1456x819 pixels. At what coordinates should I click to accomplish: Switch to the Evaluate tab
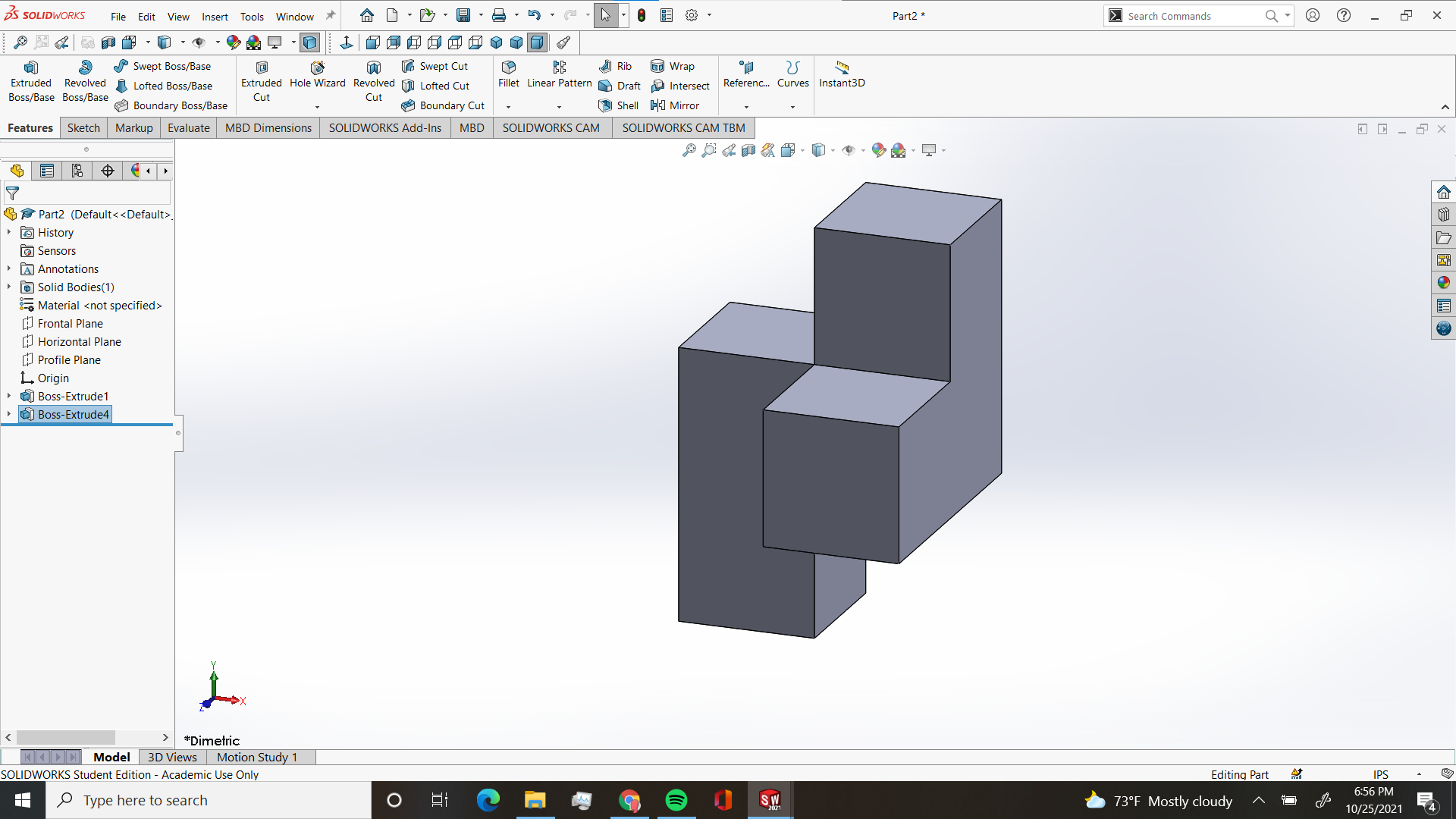coord(188,127)
